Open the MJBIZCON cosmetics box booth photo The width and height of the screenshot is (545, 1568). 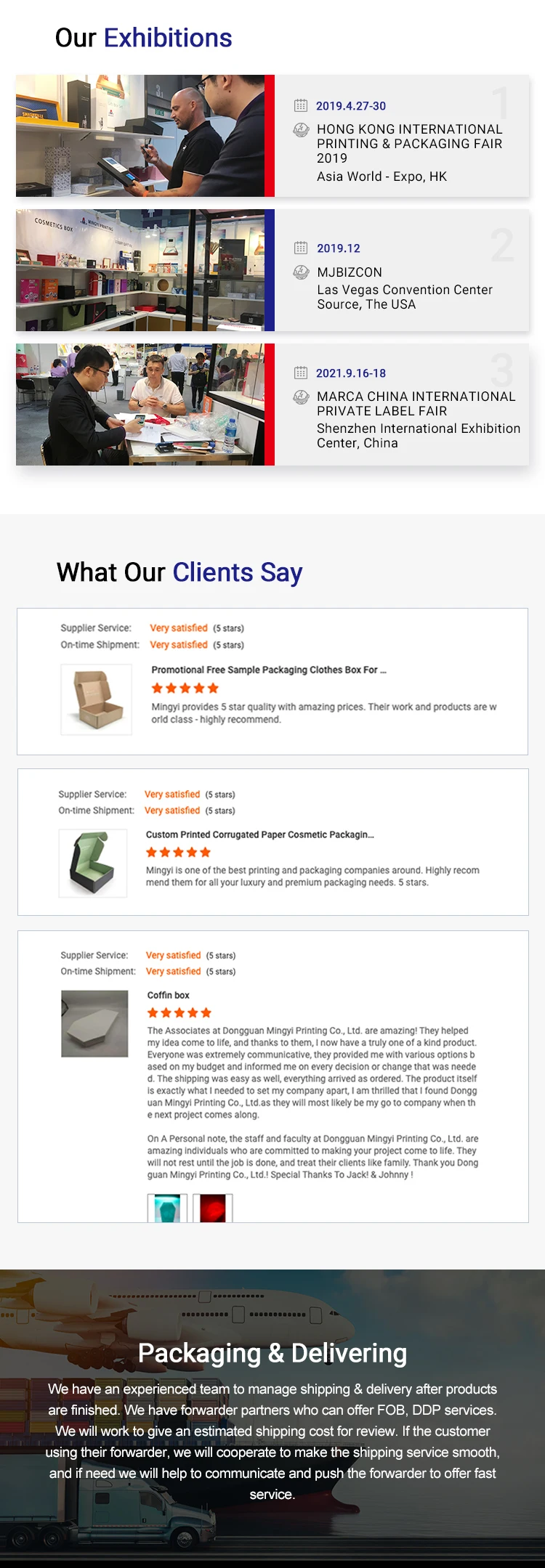140,270
